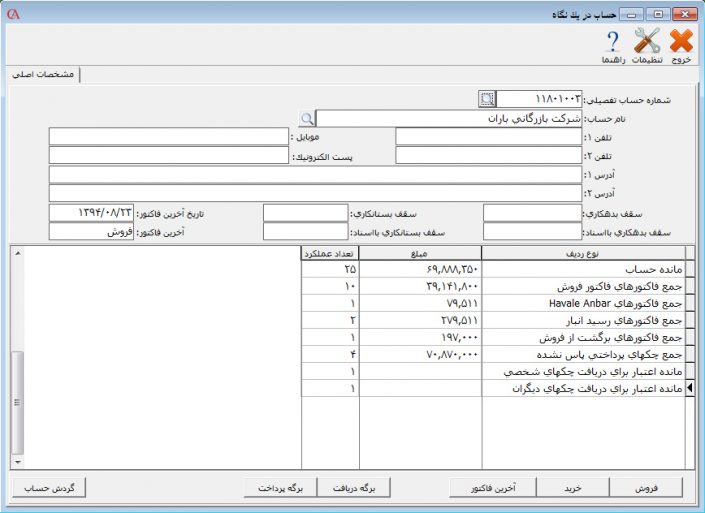The width and height of the screenshot is (705, 513).
Task: Open گردش حساب (Account Turnover) button
Action: click(51, 488)
